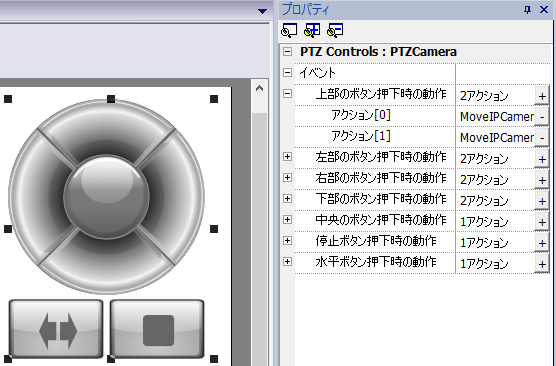Click 2アクション value of 左部 row
The height and width of the screenshot is (366, 556).
pyautogui.click(x=484, y=159)
